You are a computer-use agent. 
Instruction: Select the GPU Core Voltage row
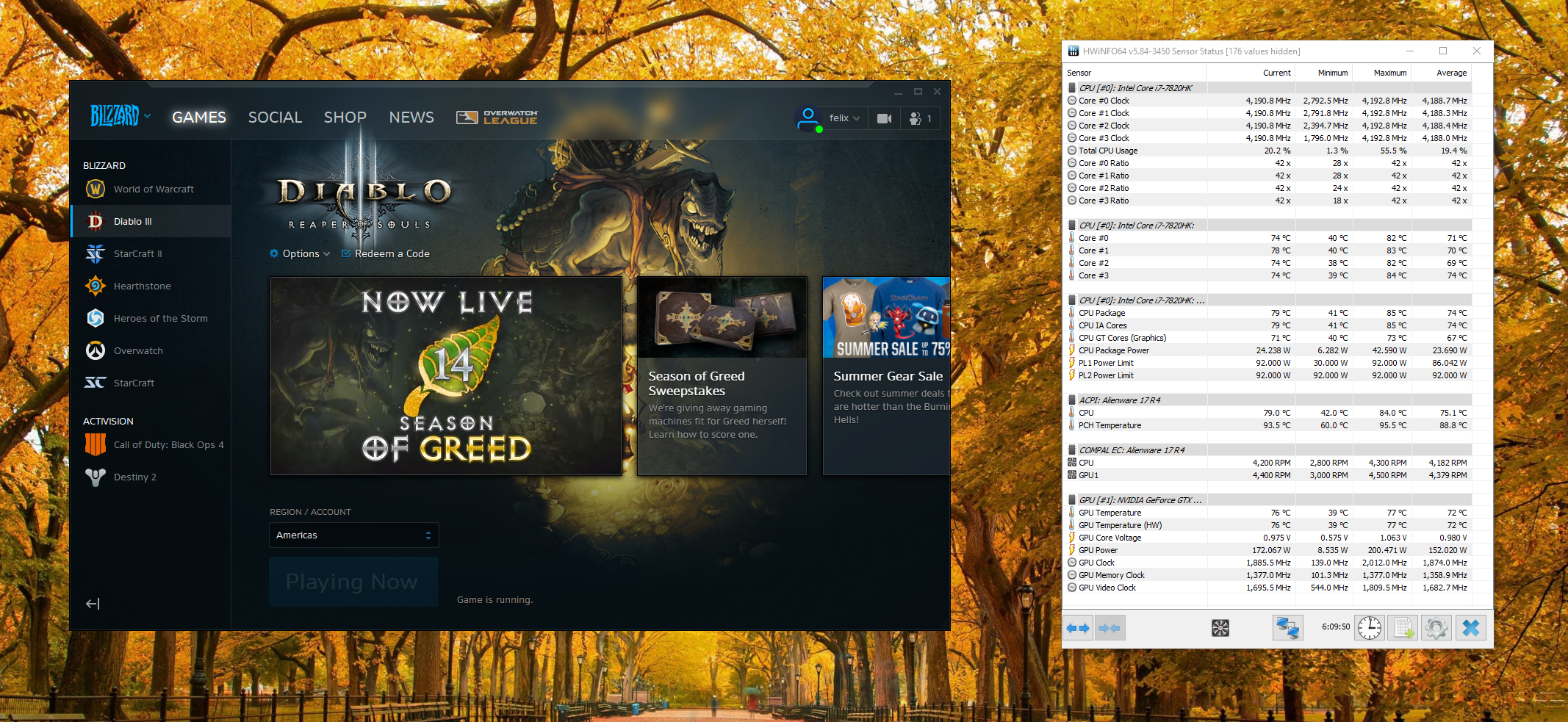coord(1267,538)
